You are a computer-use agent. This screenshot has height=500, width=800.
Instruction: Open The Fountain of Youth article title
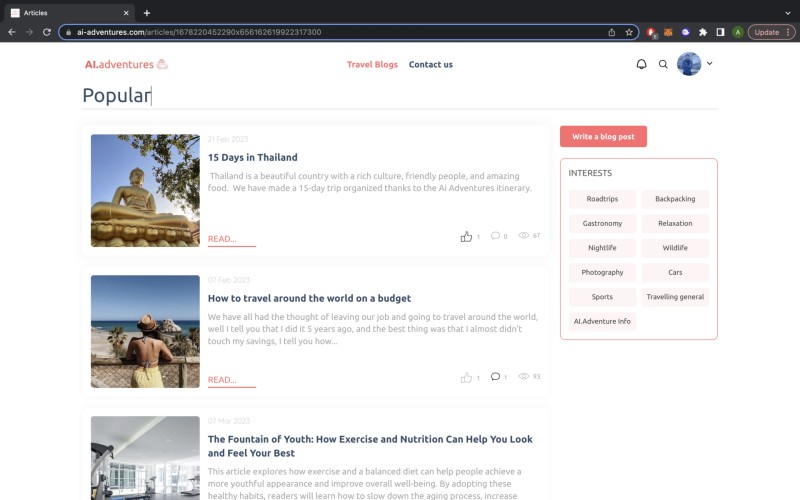pos(370,446)
